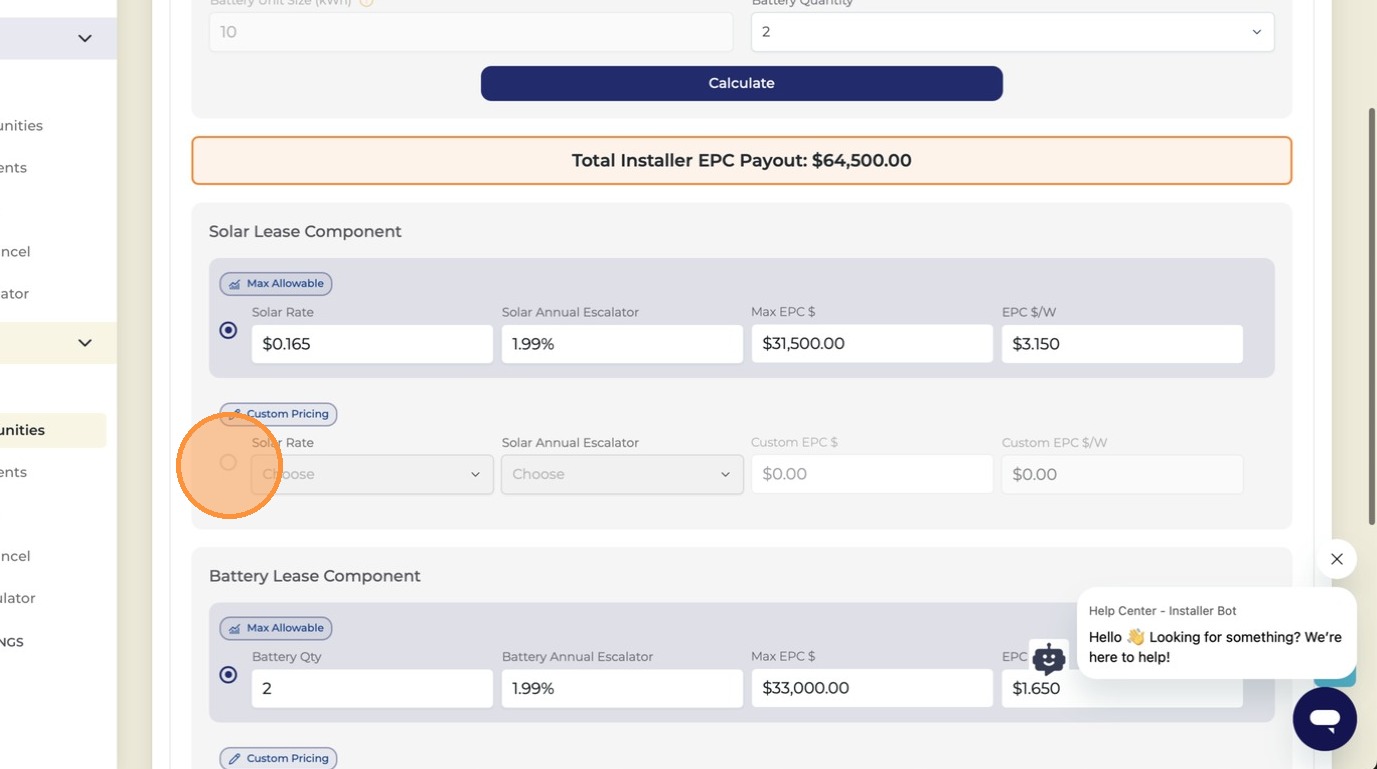1377x769 pixels.
Task: Select the Battery Lease Max Allowable radio button
Action: pyautogui.click(x=228, y=675)
